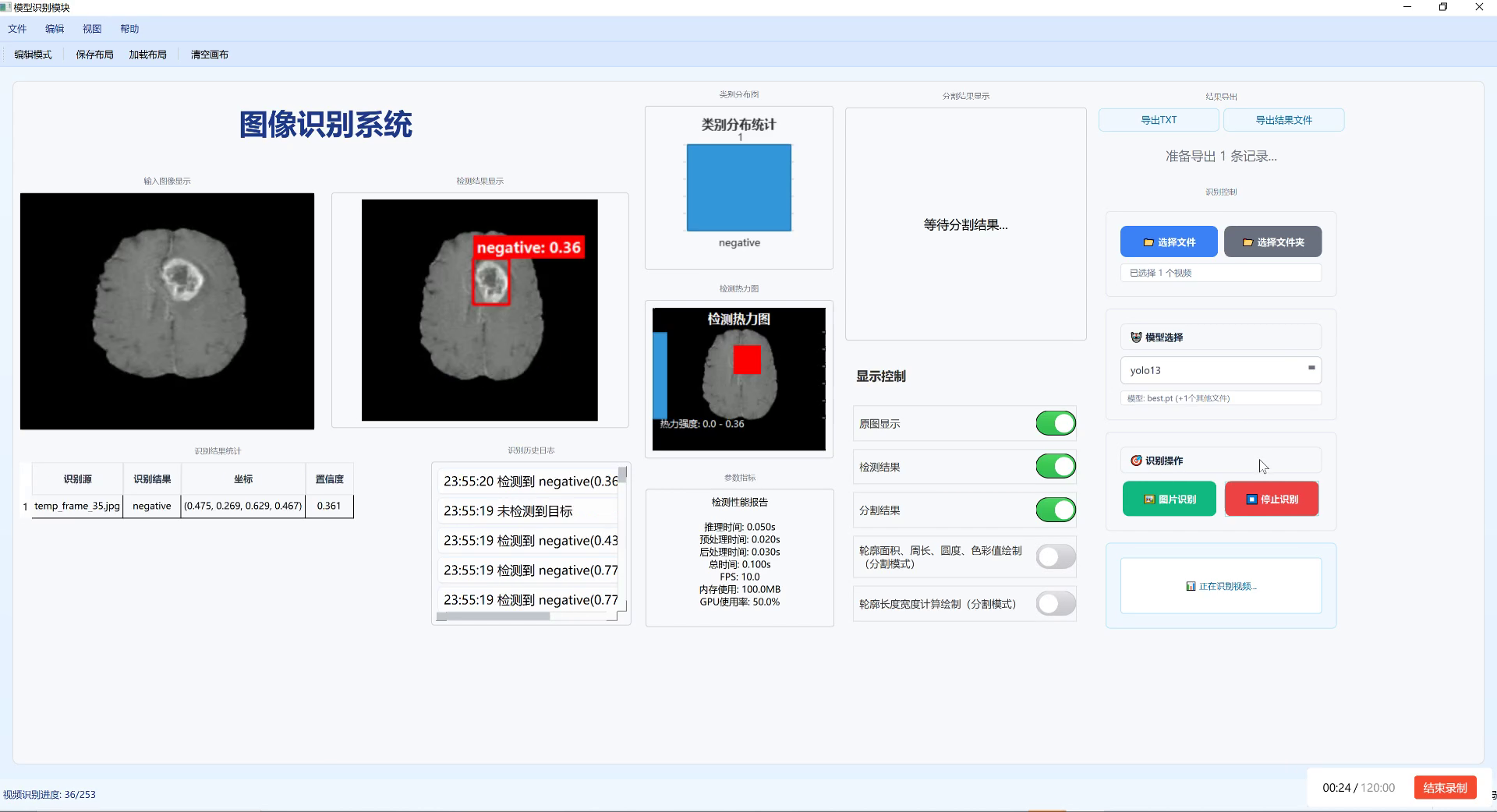Click 清空画布 toolbar item
The height and width of the screenshot is (812, 1497).
tap(210, 55)
